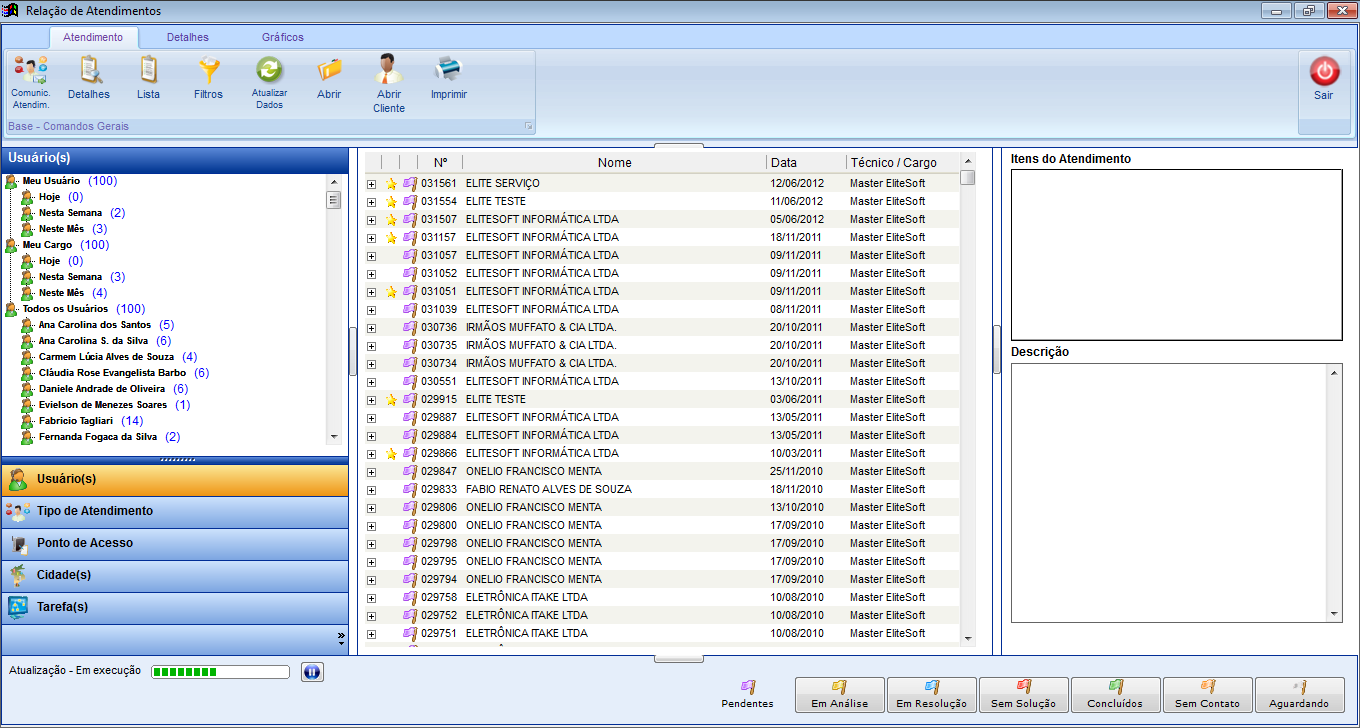The image size is (1360, 728).
Task: Toggle the Concluídos status filter
Action: pos(1115,694)
